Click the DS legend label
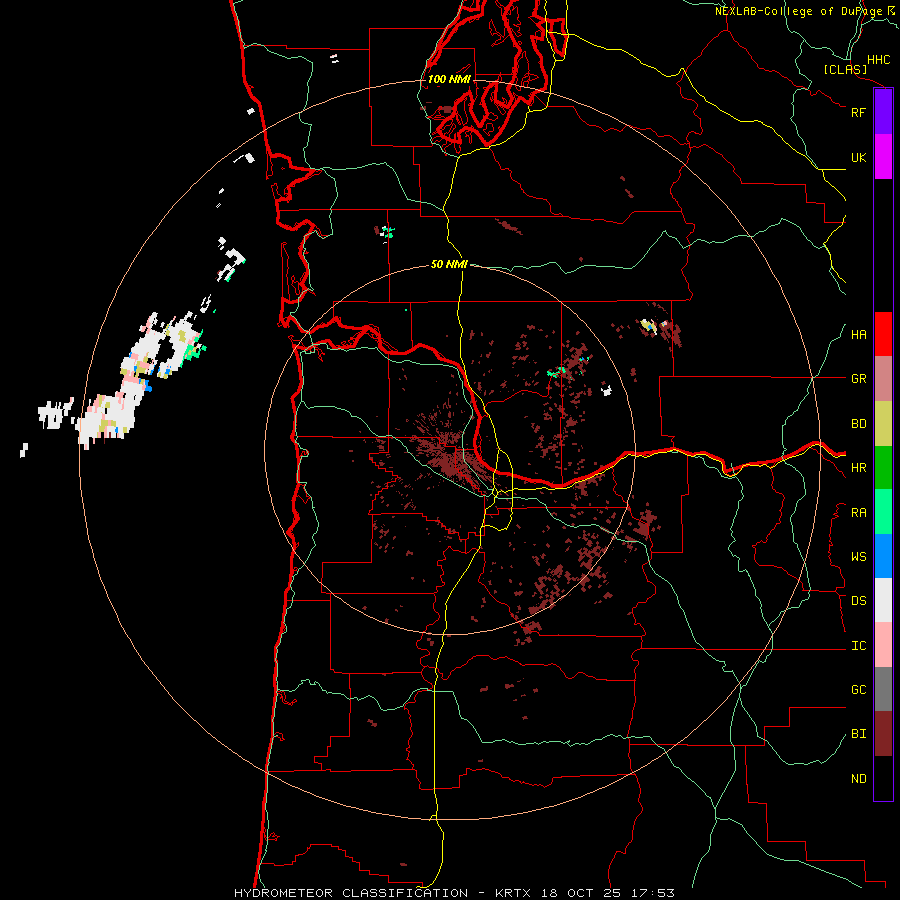The height and width of the screenshot is (900, 900). tap(859, 601)
